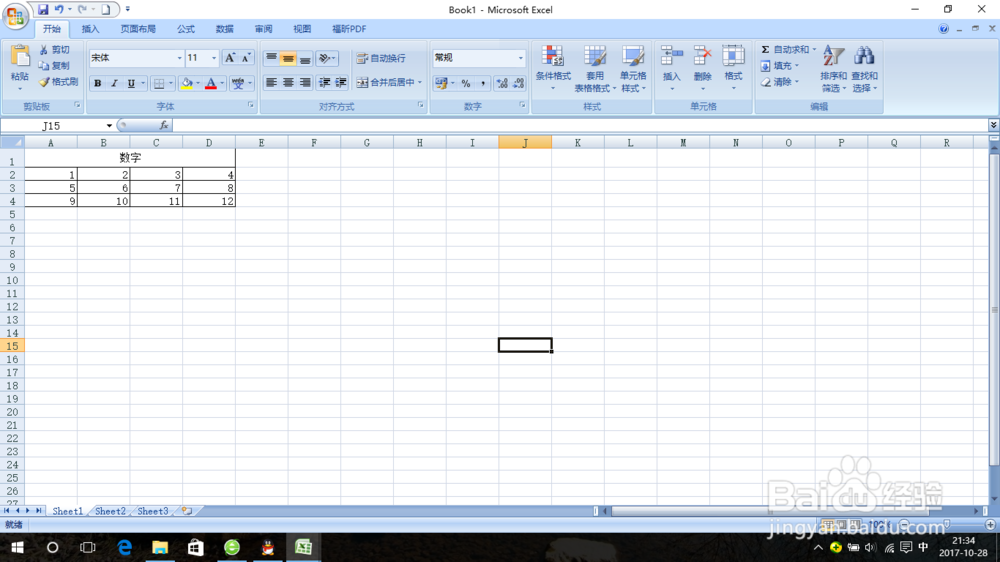The height and width of the screenshot is (562, 1000).
Task: Click the Save icon in quick access toolbar
Action: [x=43, y=9]
